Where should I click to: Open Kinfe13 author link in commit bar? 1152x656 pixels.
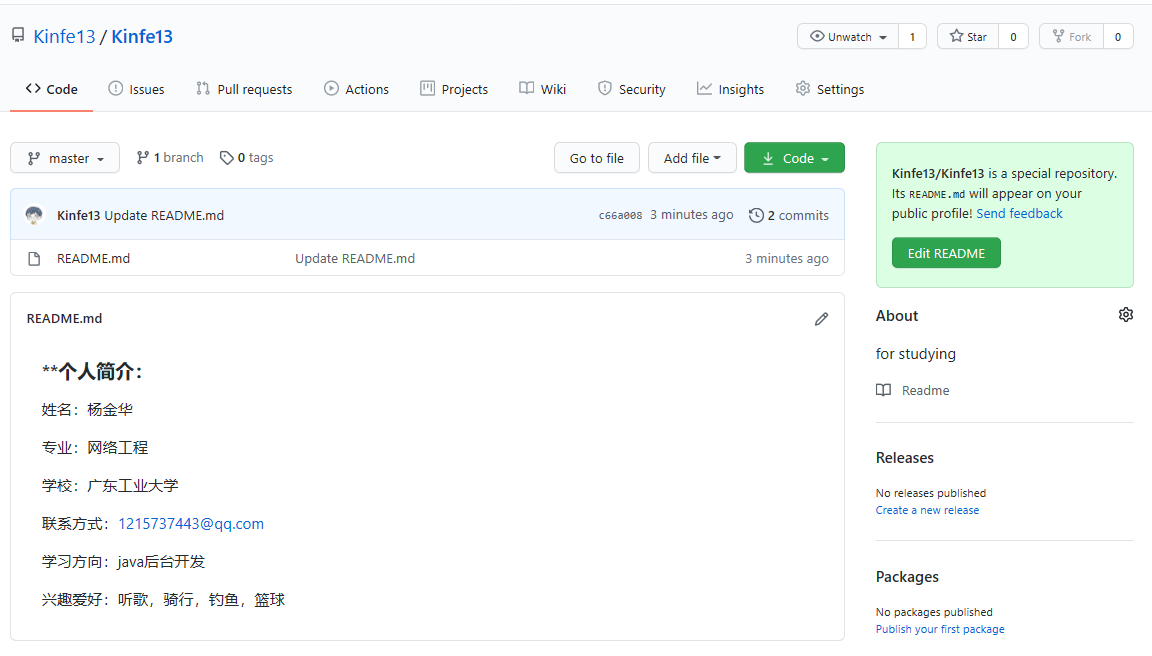click(78, 215)
